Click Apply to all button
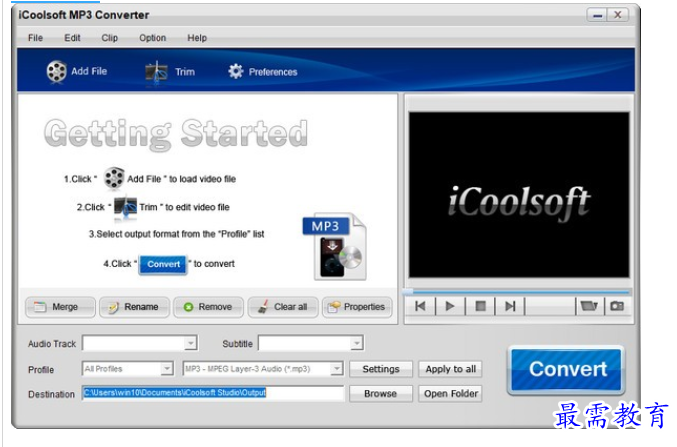 coord(450,369)
